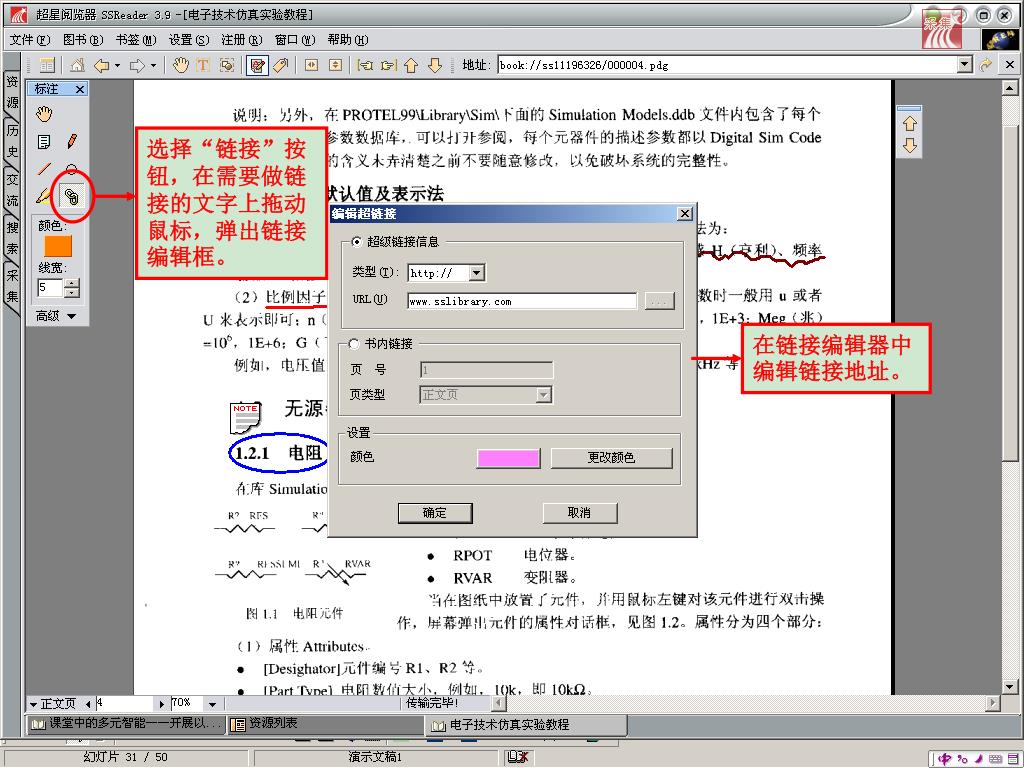This screenshot has height=768, width=1024.
Task: Click the orange annotation color swatch
Action: (x=57, y=246)
